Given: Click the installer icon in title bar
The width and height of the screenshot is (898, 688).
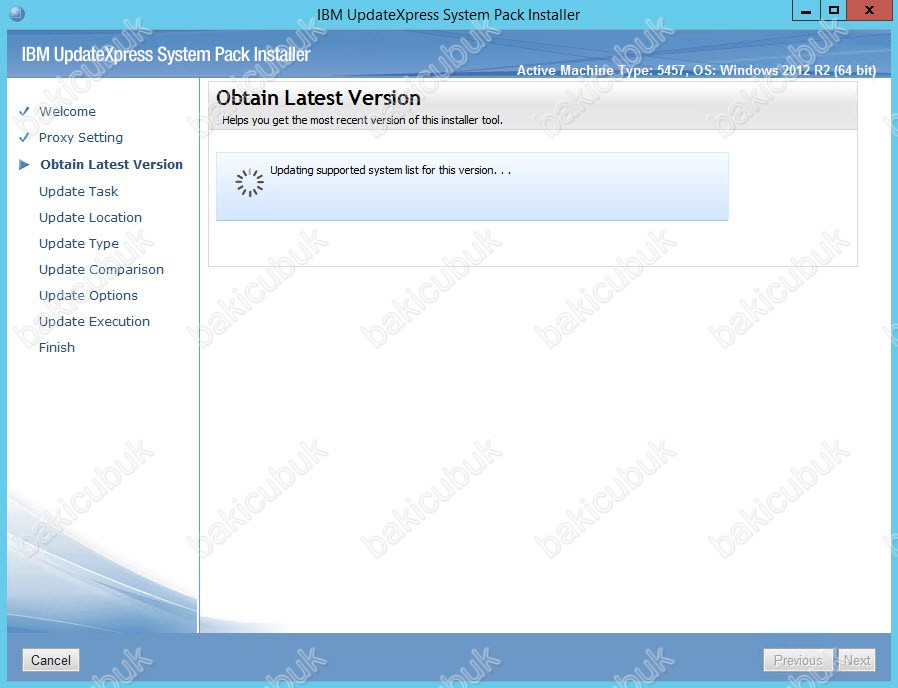Looking at the screenshot, I should 17,13.
